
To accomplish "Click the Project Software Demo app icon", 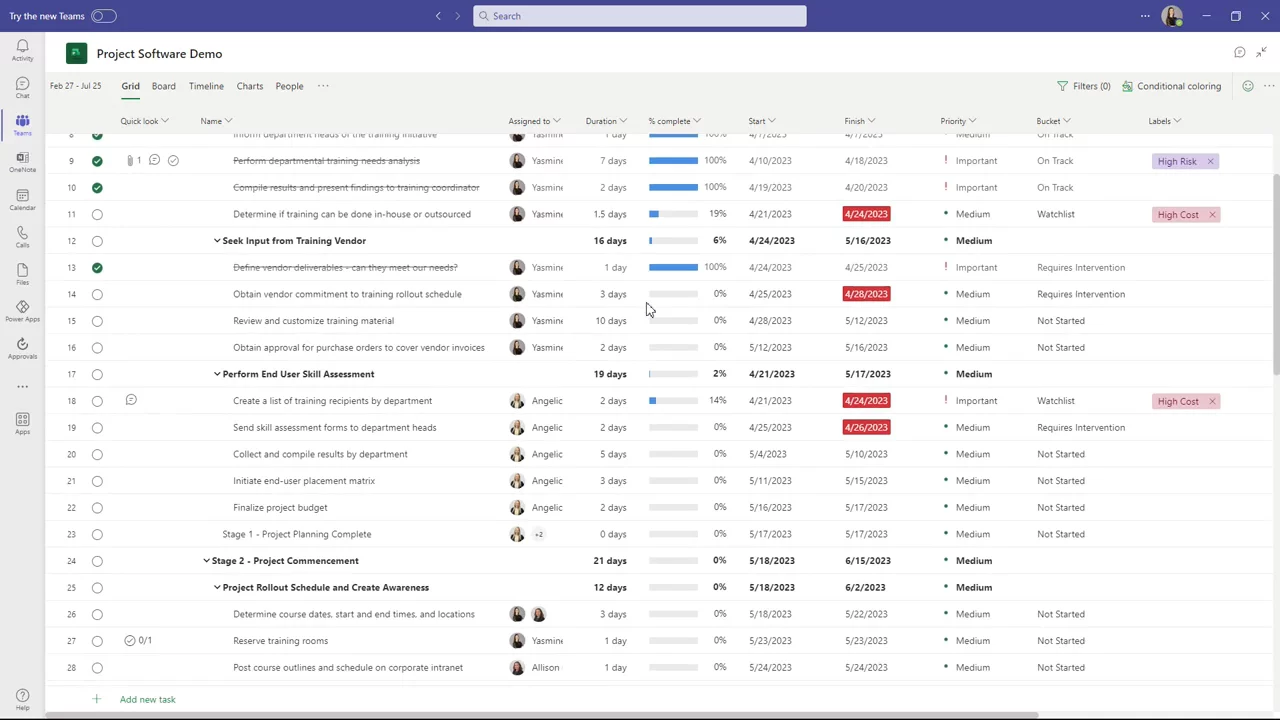I will (77, 54).
